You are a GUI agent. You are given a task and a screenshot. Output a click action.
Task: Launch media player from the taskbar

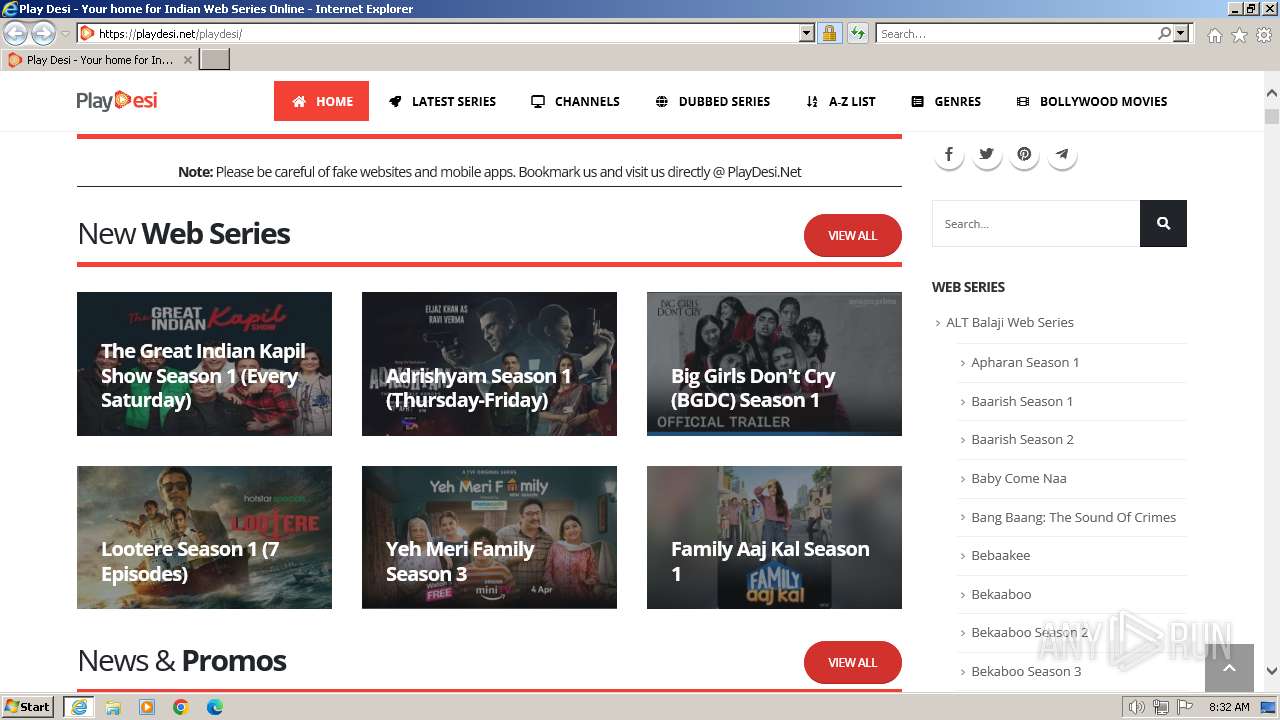tap(147, 707)
